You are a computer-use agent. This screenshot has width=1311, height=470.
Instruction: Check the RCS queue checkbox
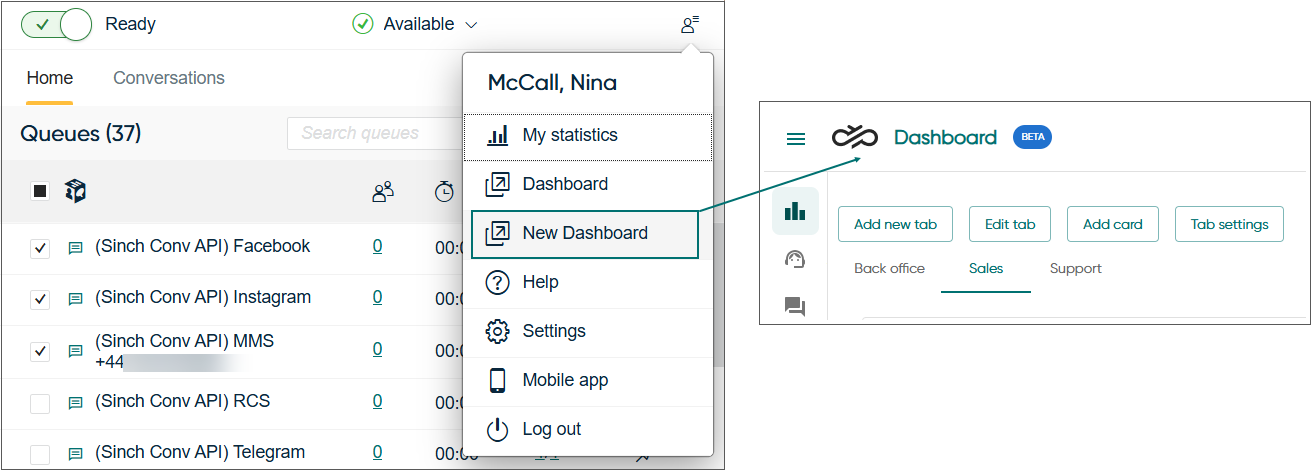[40, 404]
